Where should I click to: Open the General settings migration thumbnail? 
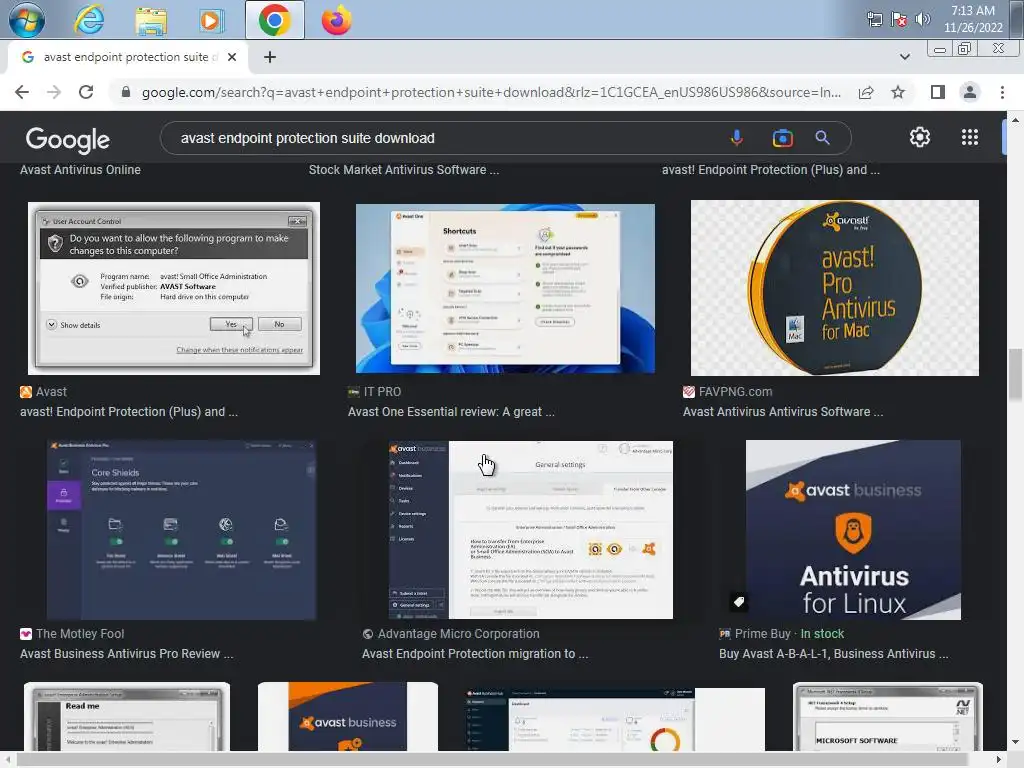tap(530, 530)
